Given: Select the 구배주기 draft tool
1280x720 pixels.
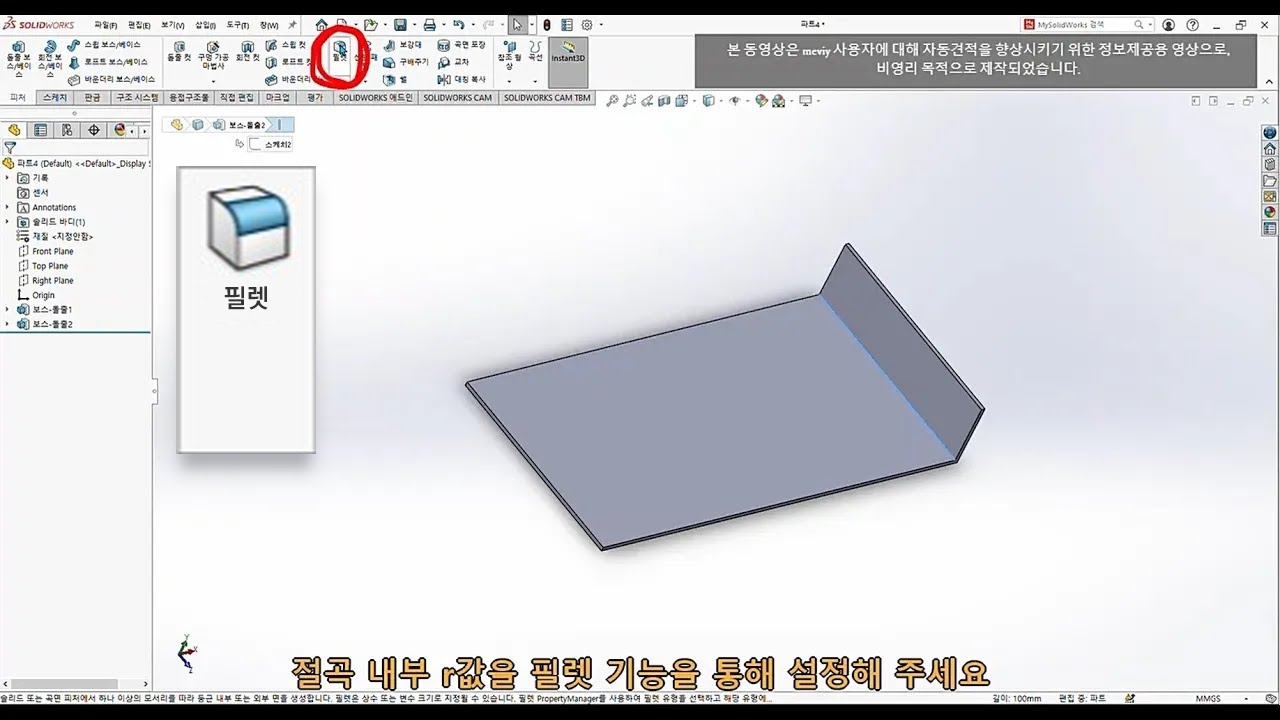Looking at the screenshot, I should (x=406, y=62).
